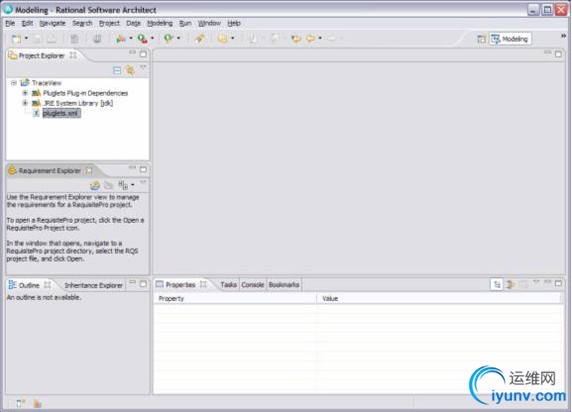Click the fast view icon in status bar
Screen dimensions: 572x412
(21, 403)
